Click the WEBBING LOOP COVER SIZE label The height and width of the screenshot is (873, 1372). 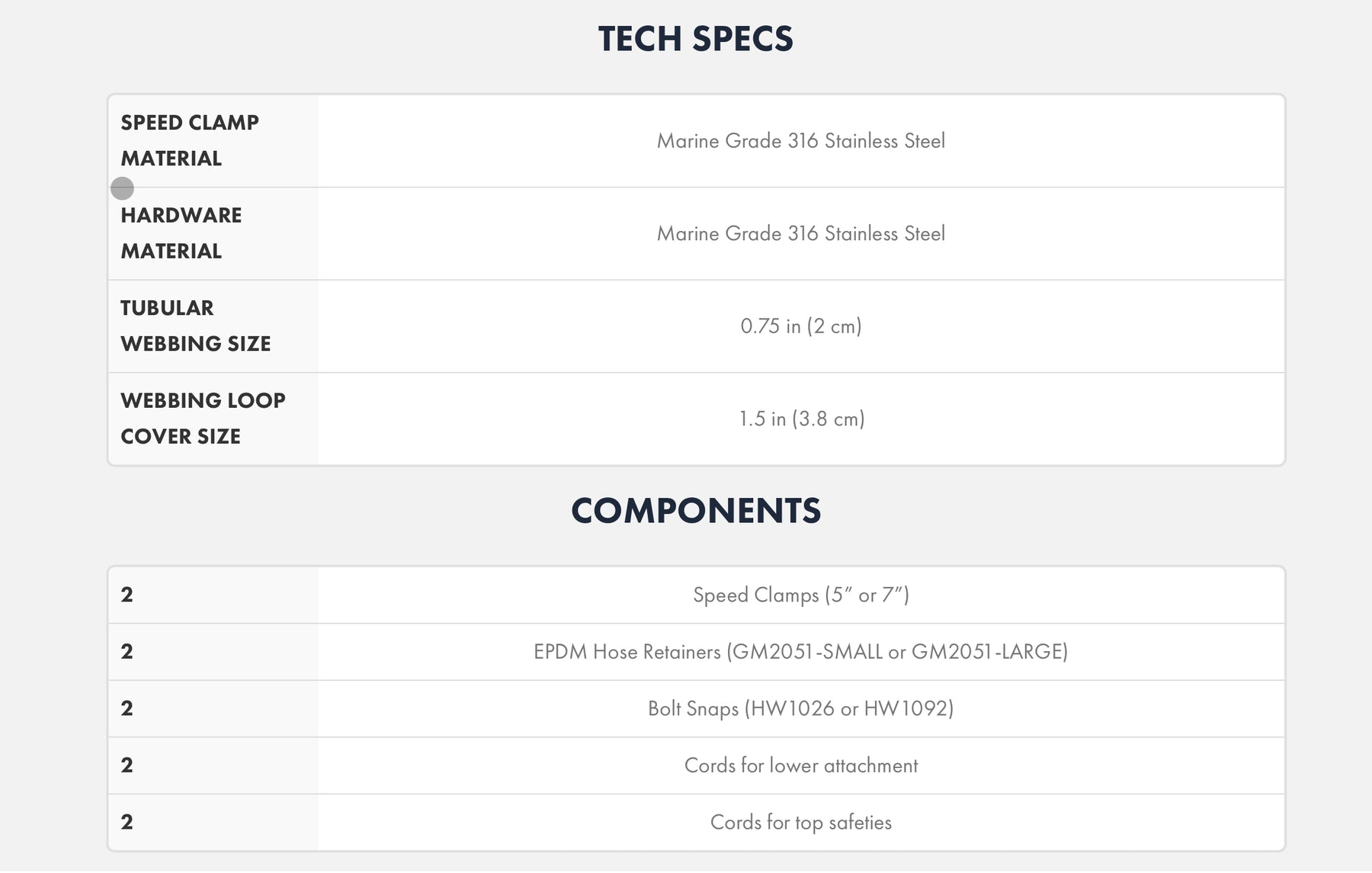(x=203, y=419)
